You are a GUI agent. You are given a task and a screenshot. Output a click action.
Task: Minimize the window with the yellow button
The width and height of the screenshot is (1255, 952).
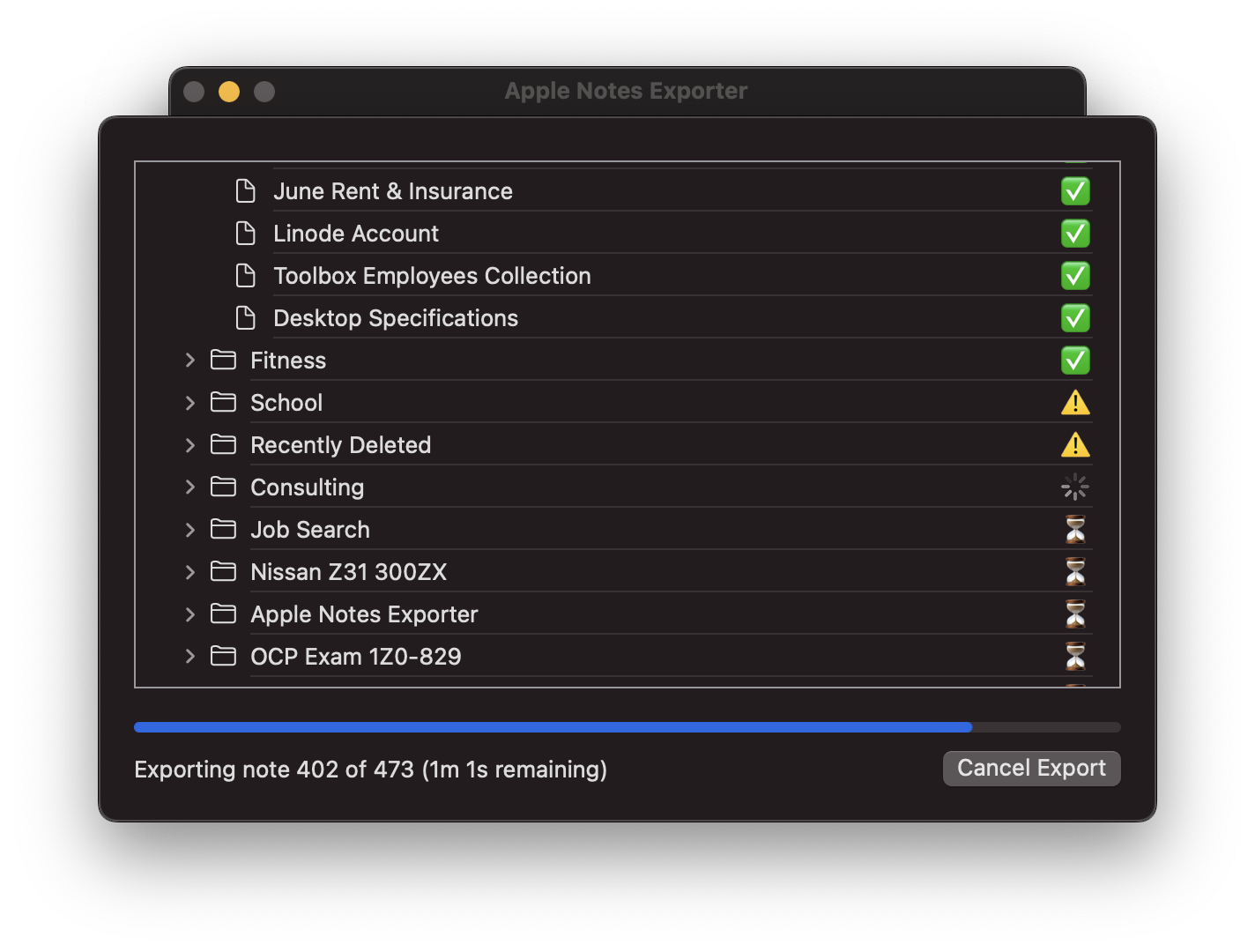[x=229, y=92]
